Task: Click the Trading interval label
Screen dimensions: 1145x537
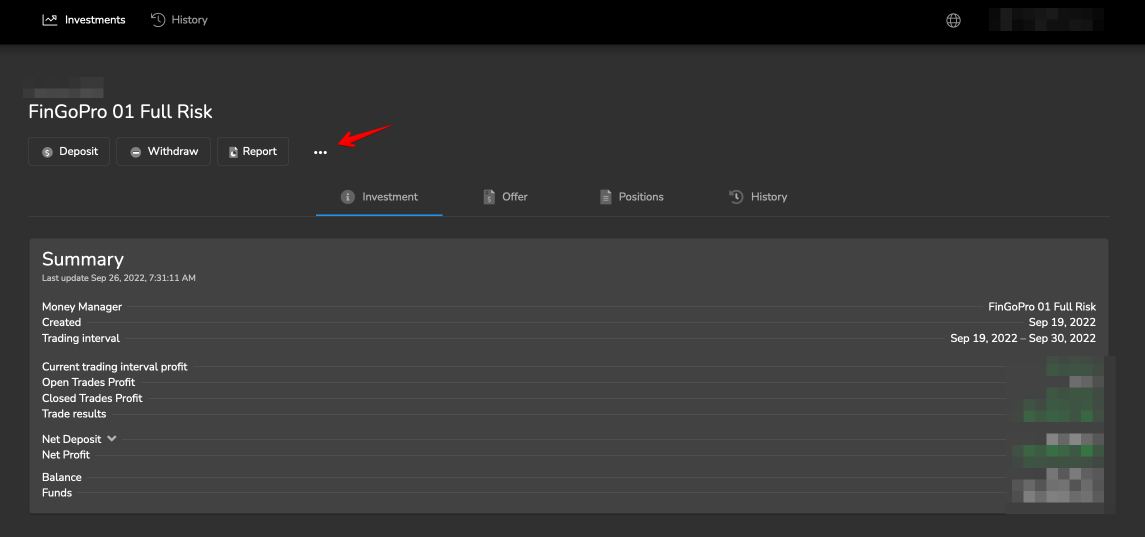Action: pyautogui.click(x=81, y=338)
